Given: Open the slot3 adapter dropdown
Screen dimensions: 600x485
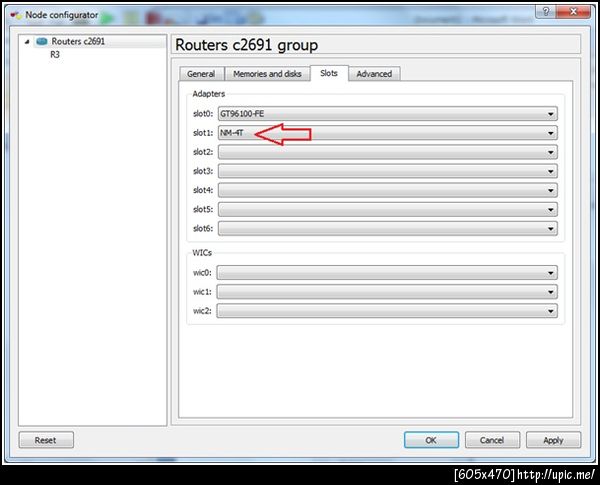Looking at the screenshot, I should (388, 171).
